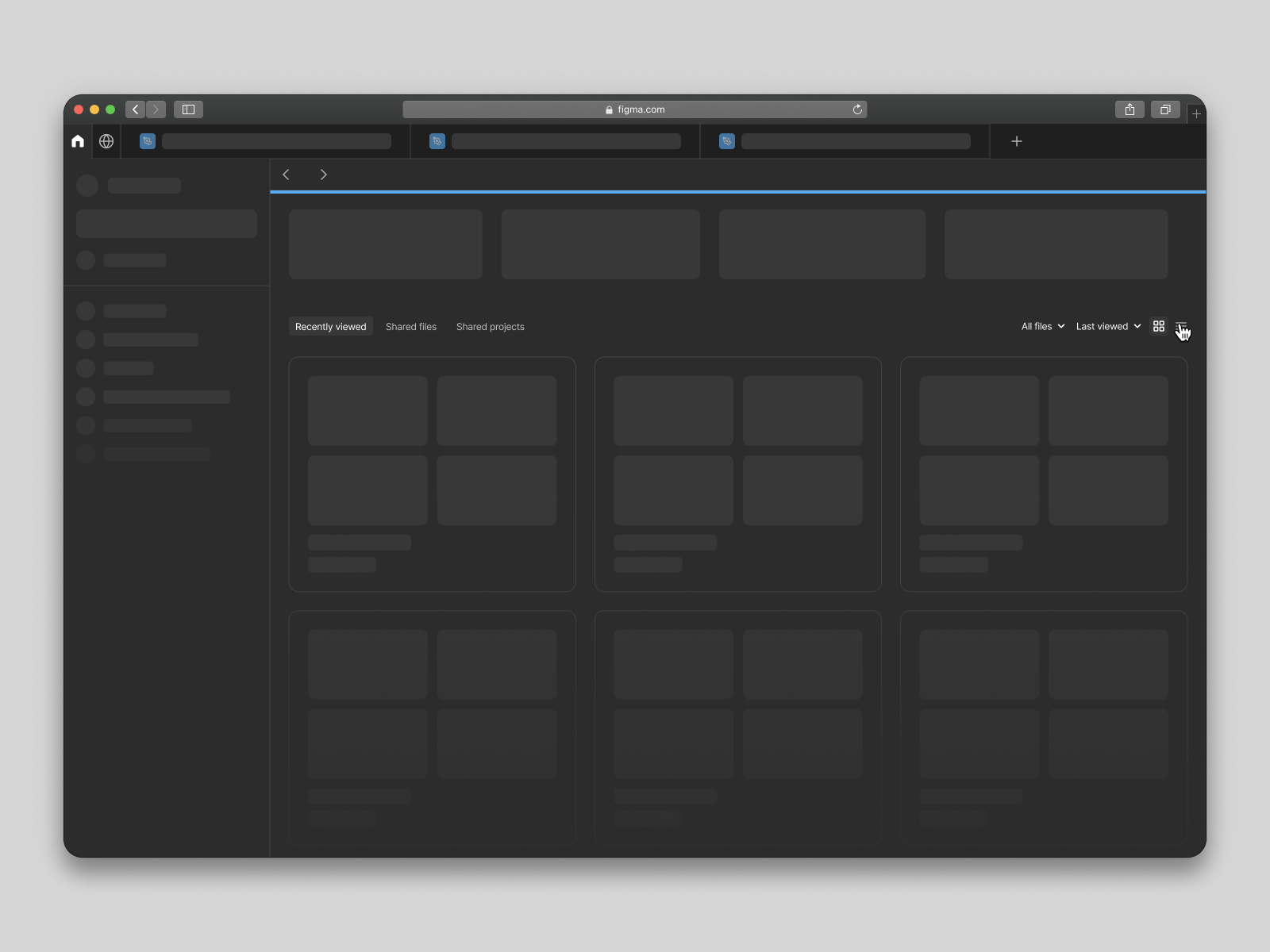This screenshot has height=952, width=1270.
Task: Open the Shared projects section
Action: point(491,326)
